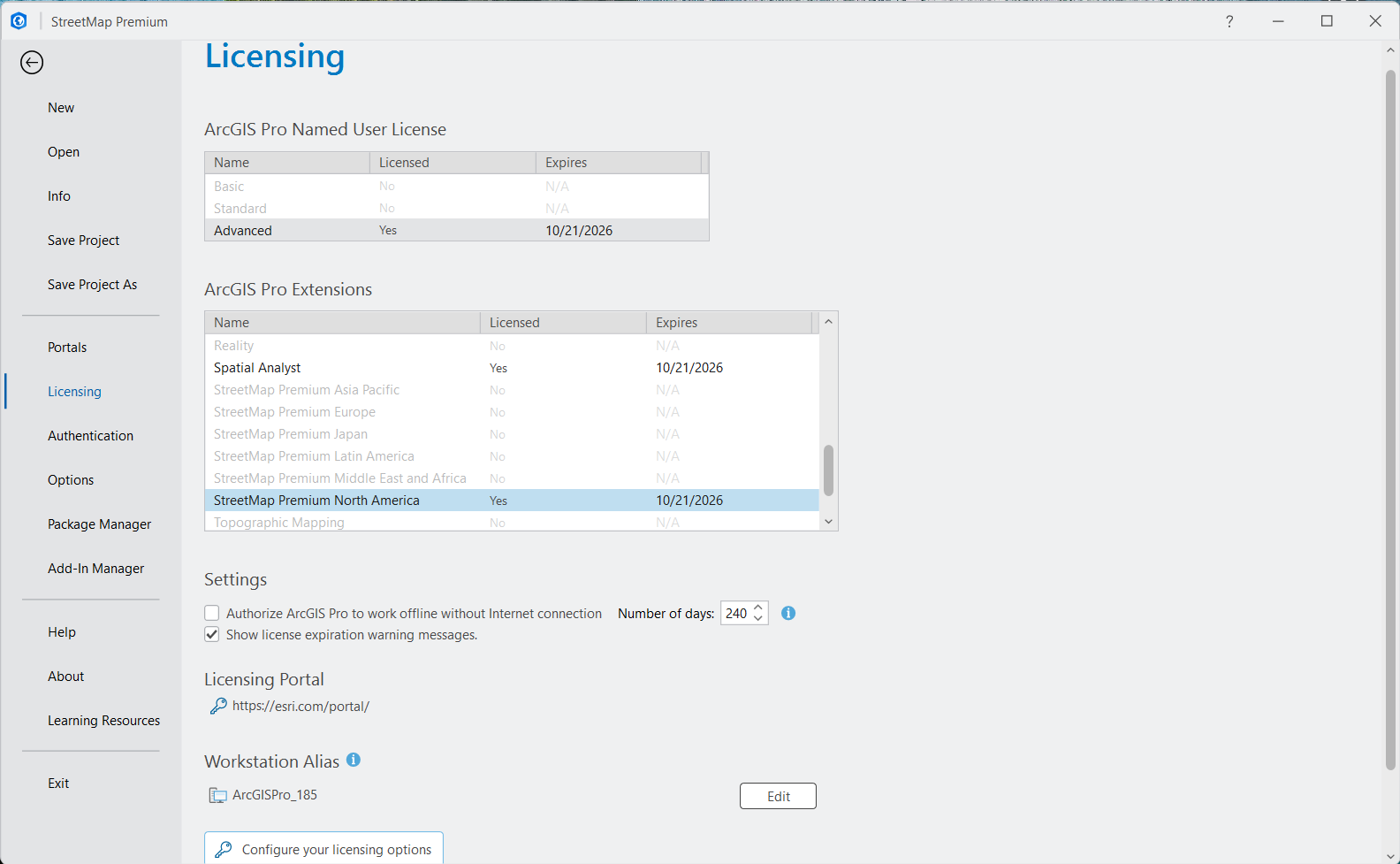Select the Spatial Analyst extension row
The height and width of the screenshot is (864, 1400).
coord(512,368)
